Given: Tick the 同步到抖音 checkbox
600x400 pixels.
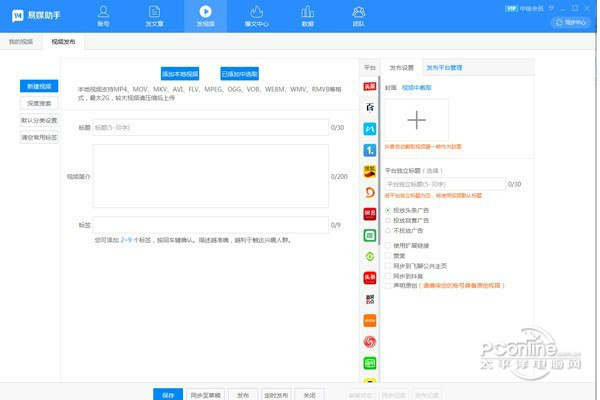Looking at the screenshot, I should click(388, 276).
